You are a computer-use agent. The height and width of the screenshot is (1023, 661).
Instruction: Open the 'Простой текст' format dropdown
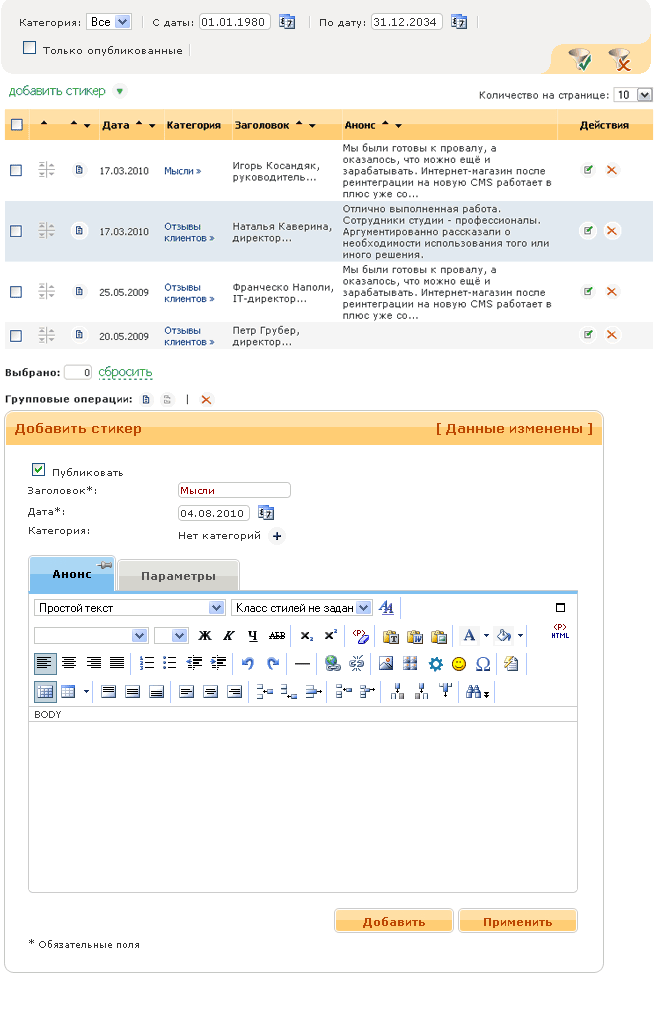click(130, 607)
